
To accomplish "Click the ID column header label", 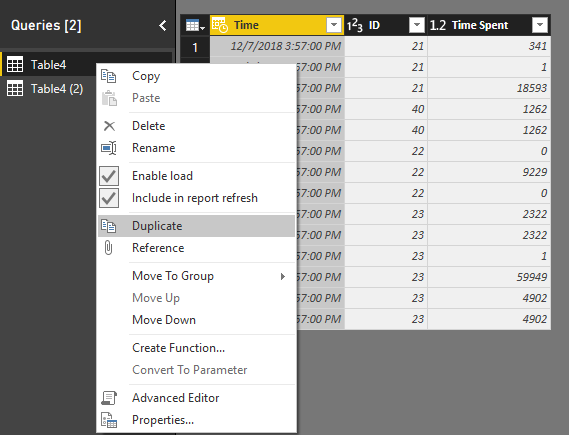I will coord(374,25).
